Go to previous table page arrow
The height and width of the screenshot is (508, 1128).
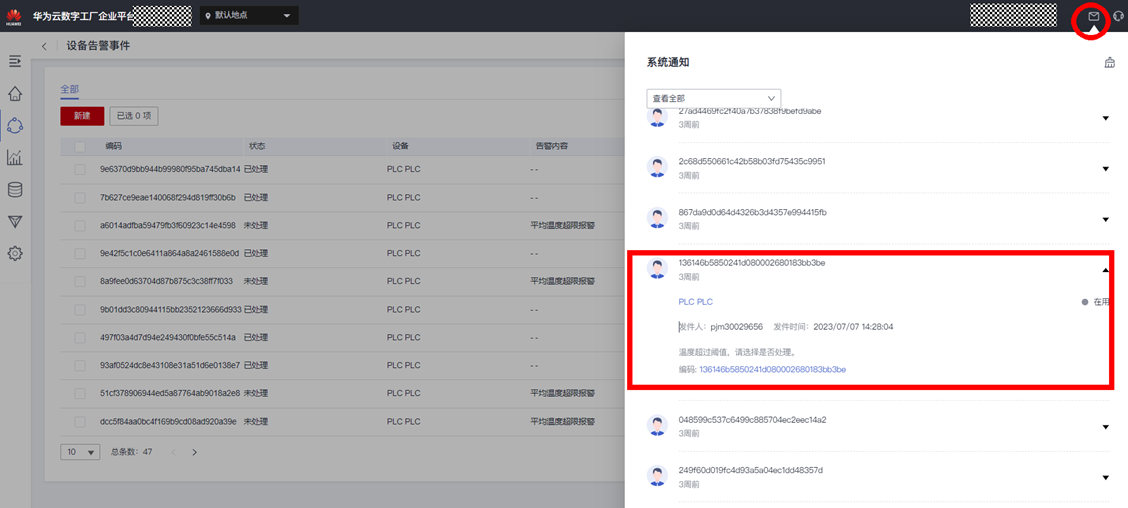coord(173,453)
